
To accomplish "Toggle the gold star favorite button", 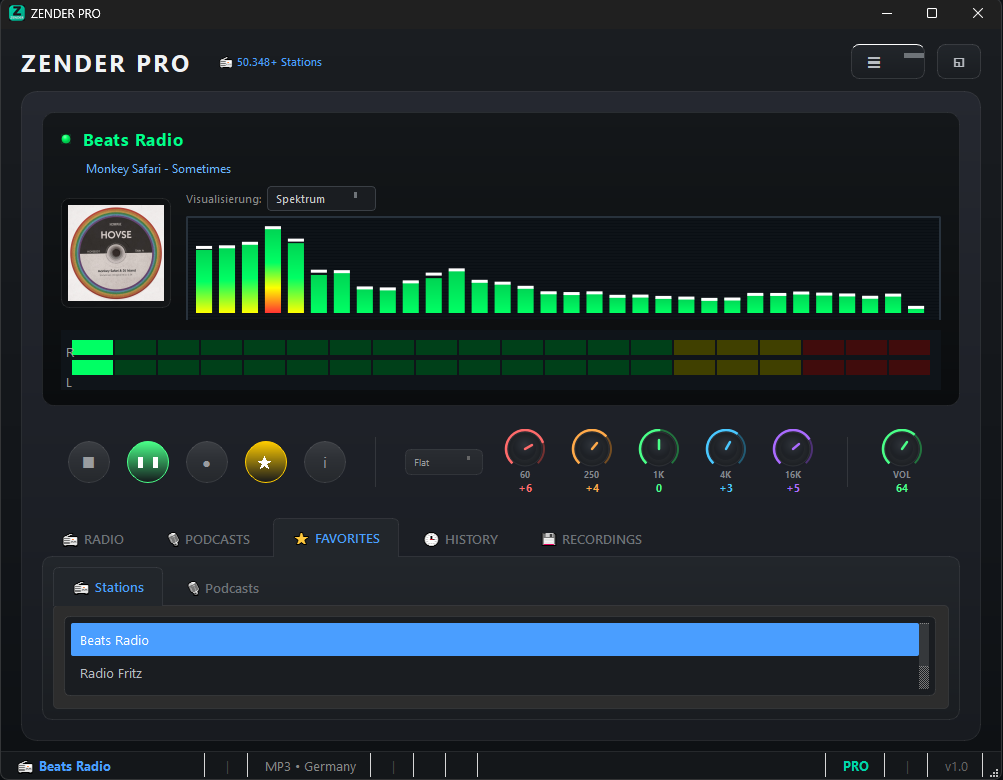I will [x=266, y=463].
